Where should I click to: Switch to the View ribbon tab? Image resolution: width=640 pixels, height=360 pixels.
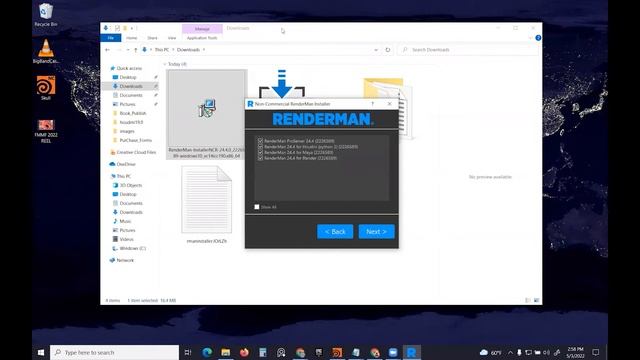(172, 38)
